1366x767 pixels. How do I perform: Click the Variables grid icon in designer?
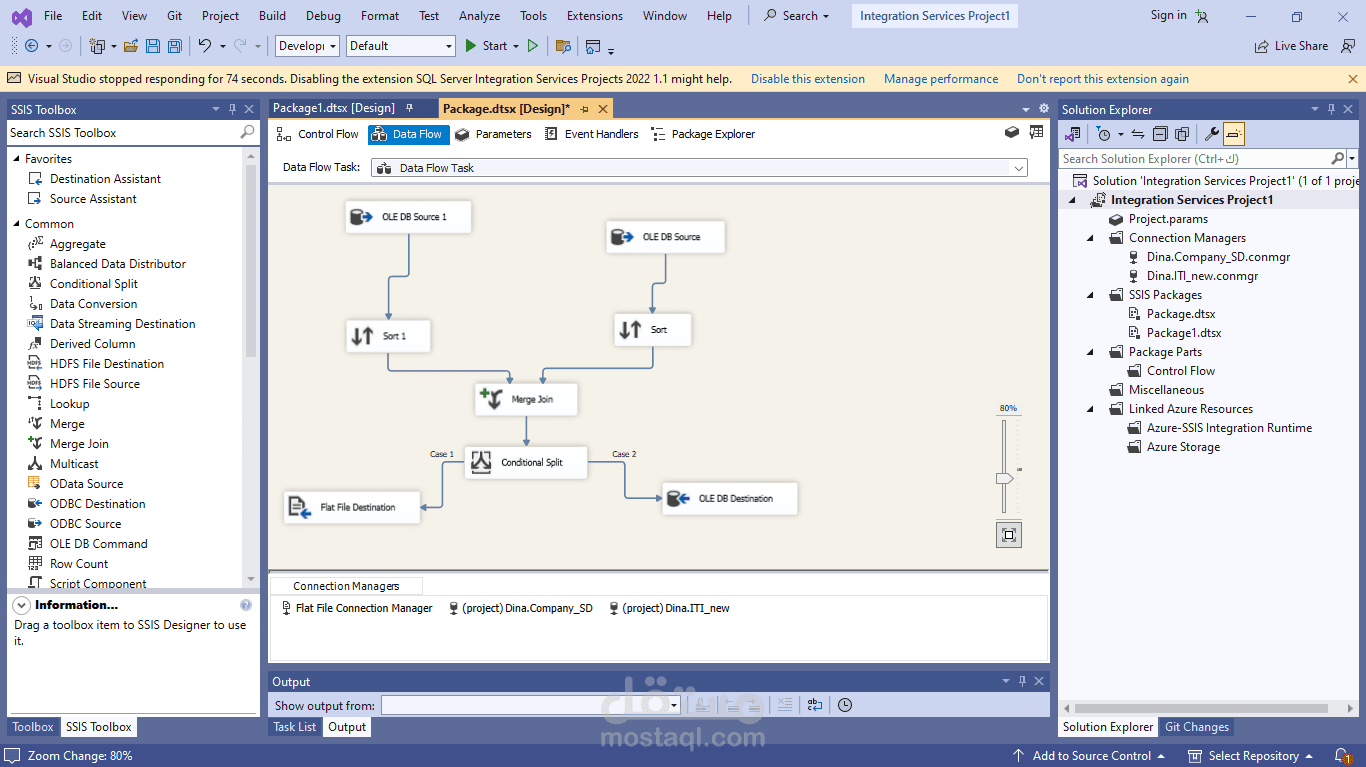[x=1036, y=132]
